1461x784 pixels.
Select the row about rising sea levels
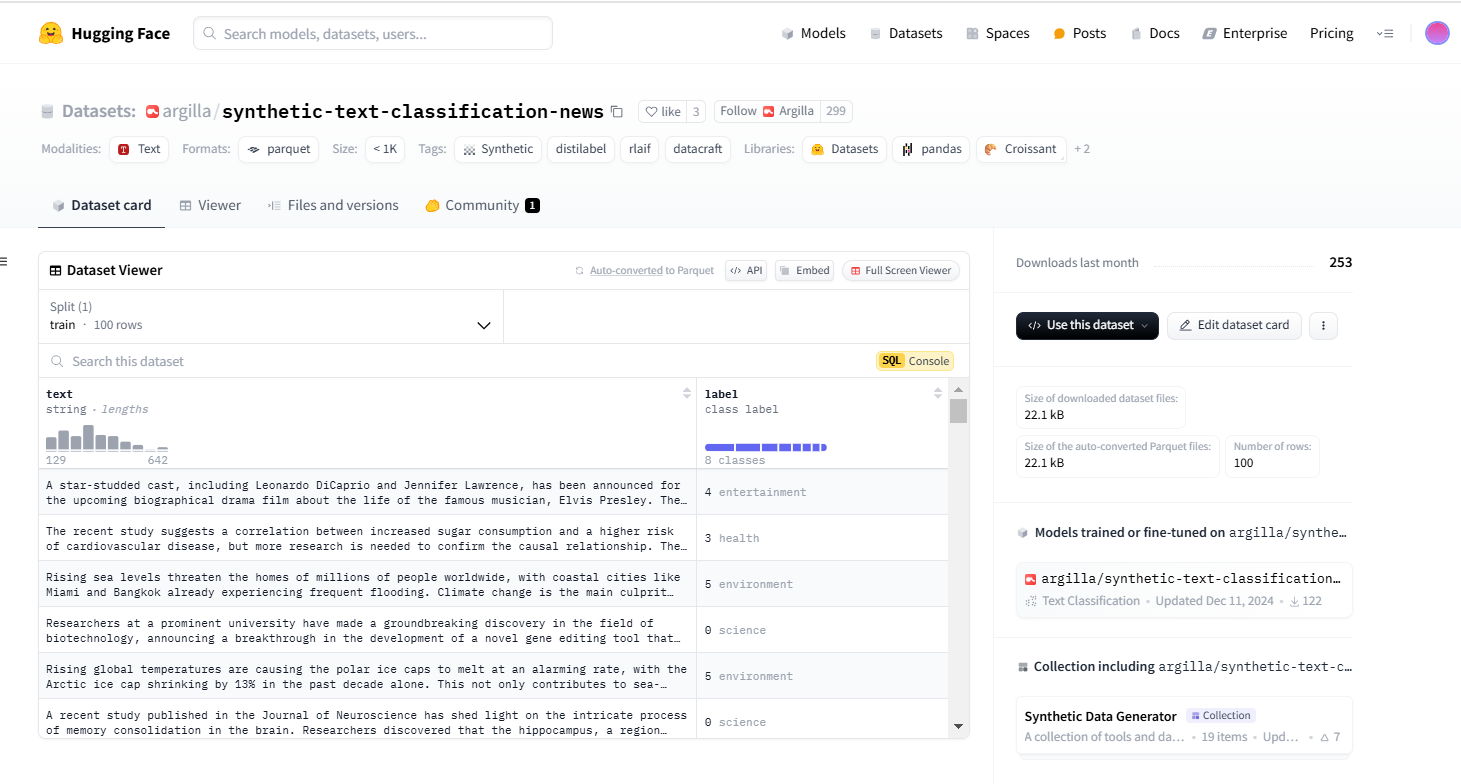493,584
